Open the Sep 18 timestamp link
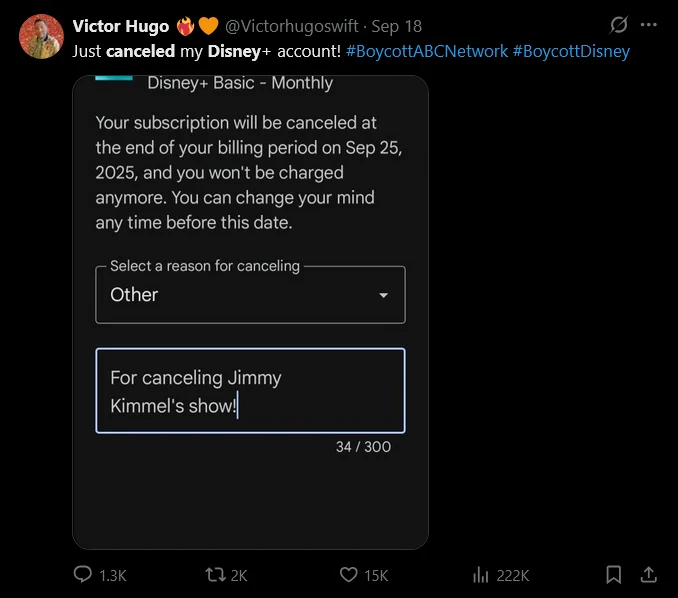Viewport: 678px width, 598px height. click(x=396, y=26)
